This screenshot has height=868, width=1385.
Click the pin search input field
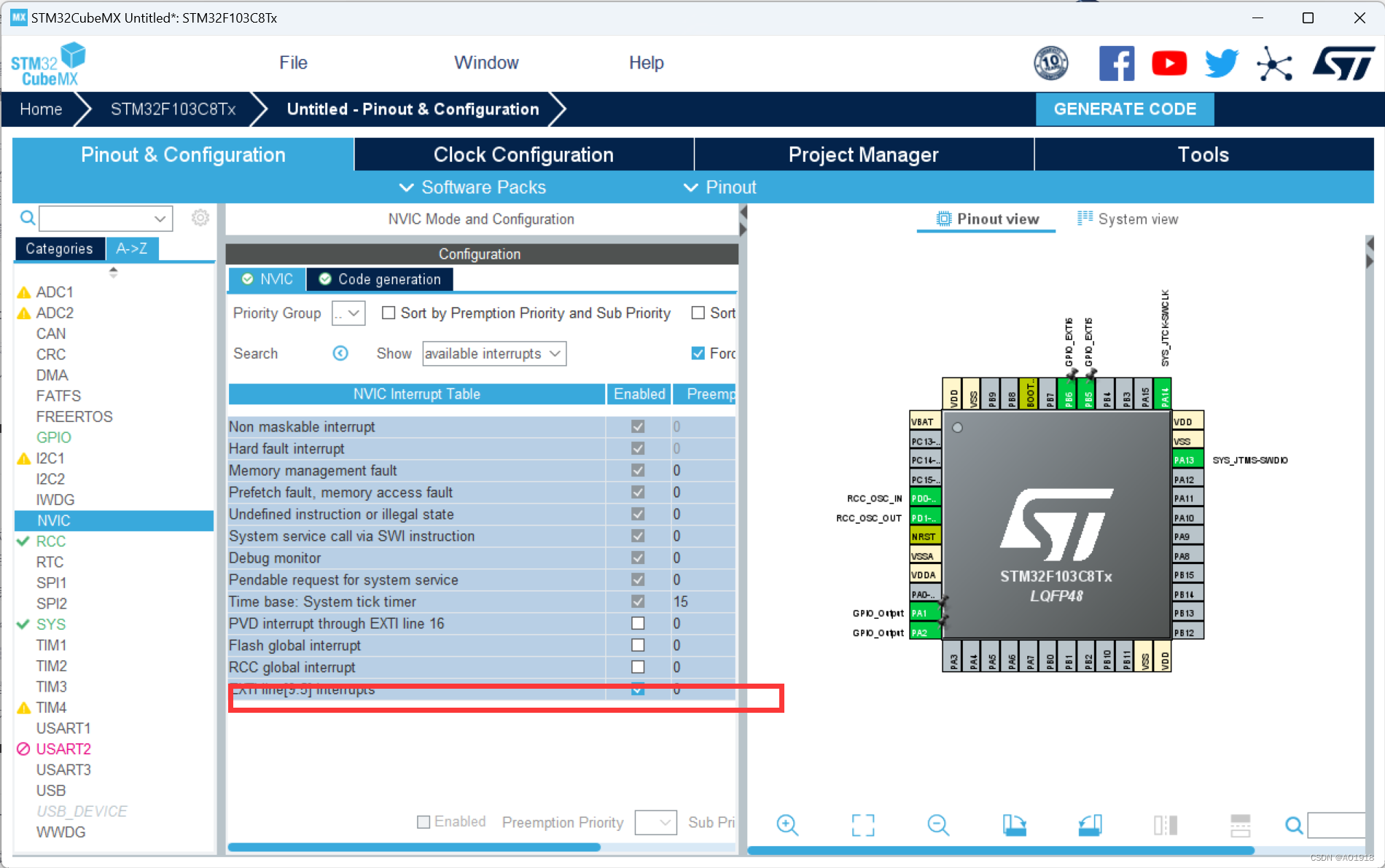pyautogui.click(x=1336, y=825)
